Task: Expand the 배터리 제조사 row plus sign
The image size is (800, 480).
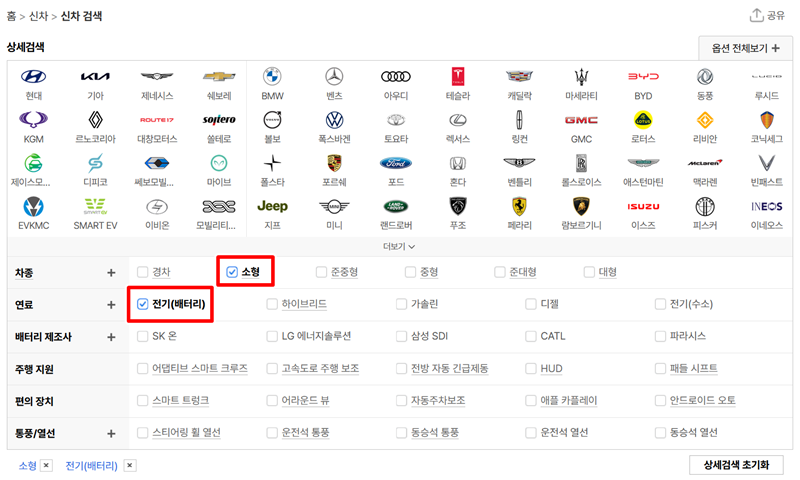Action: pos(111,337)
